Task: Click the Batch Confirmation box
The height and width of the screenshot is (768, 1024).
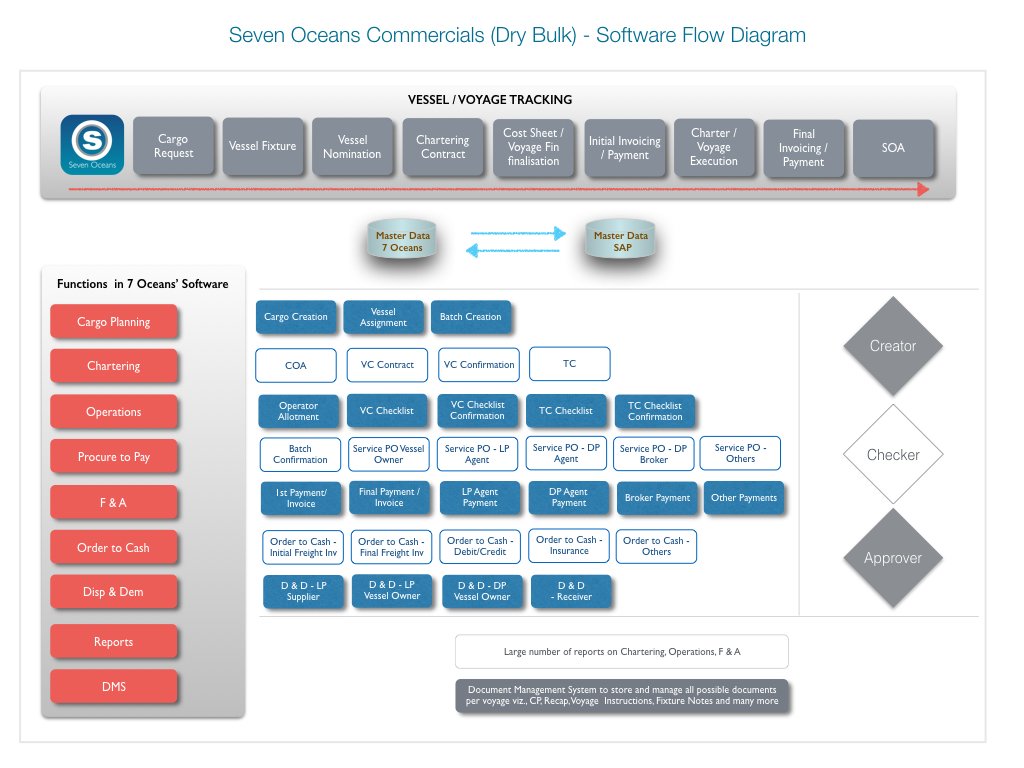Action: [x=300, y=454]
